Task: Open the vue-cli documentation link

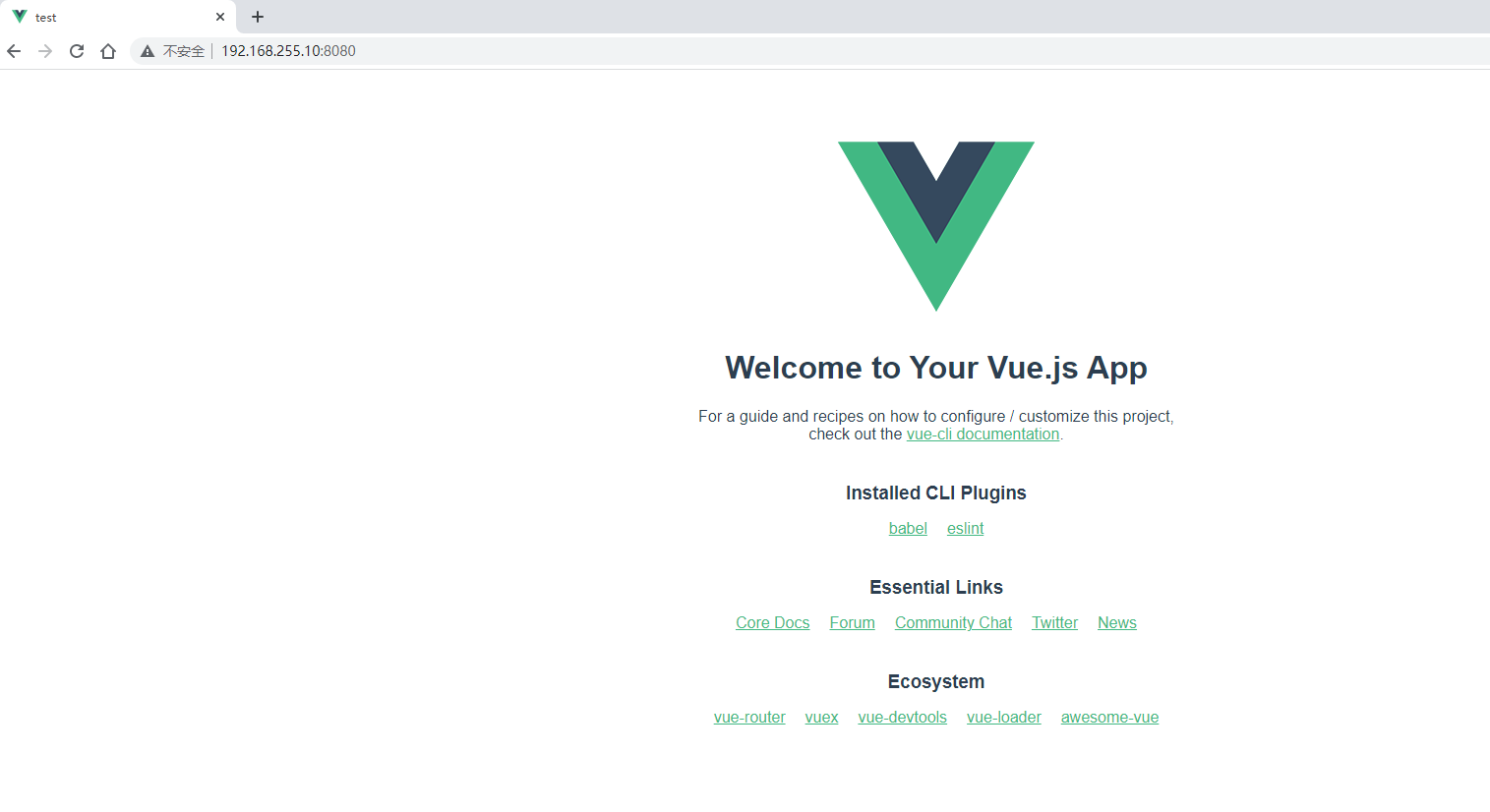Action: point(983,435)
